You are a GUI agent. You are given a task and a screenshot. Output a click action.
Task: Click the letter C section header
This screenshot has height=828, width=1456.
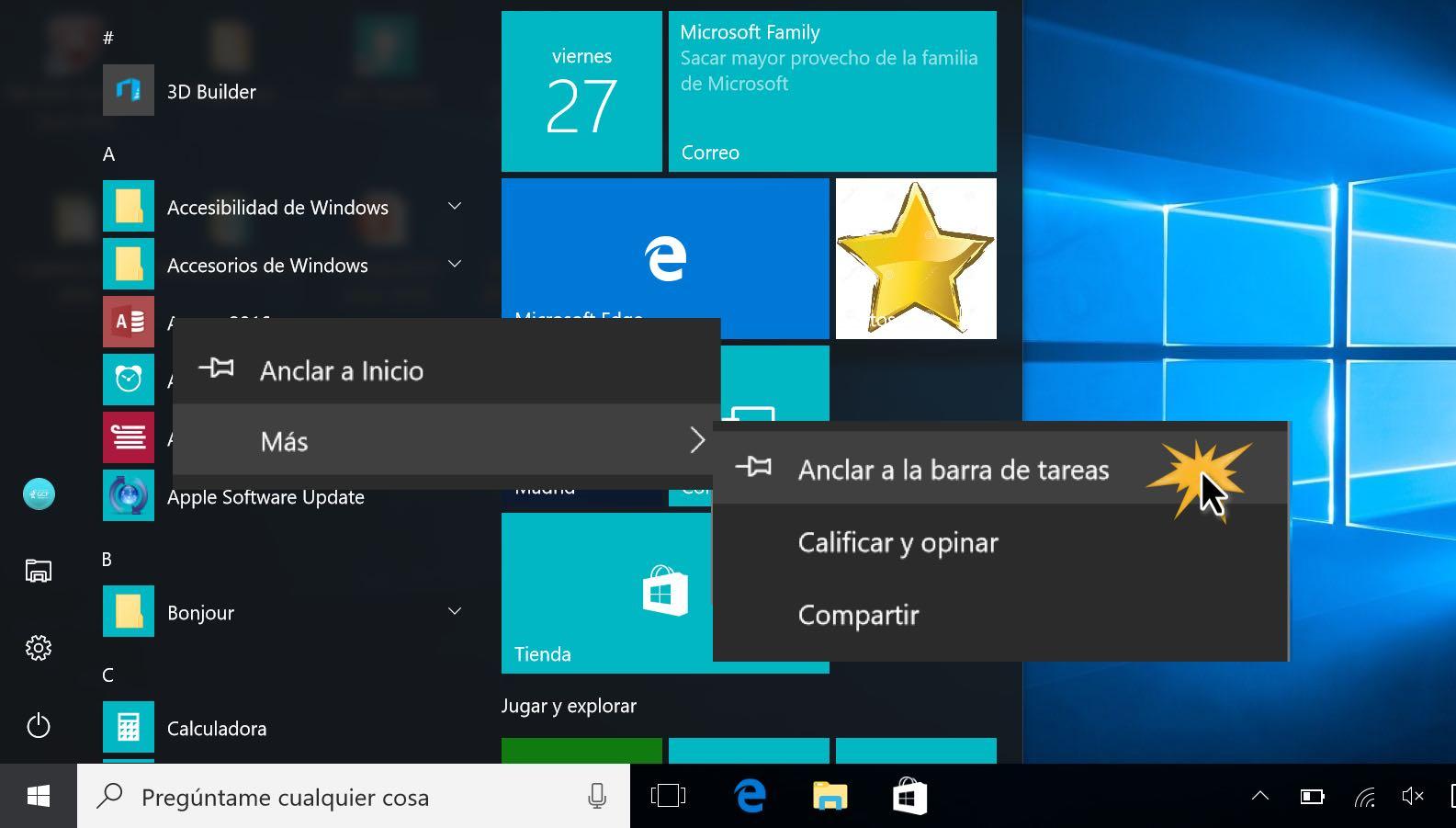click(107, 675)
